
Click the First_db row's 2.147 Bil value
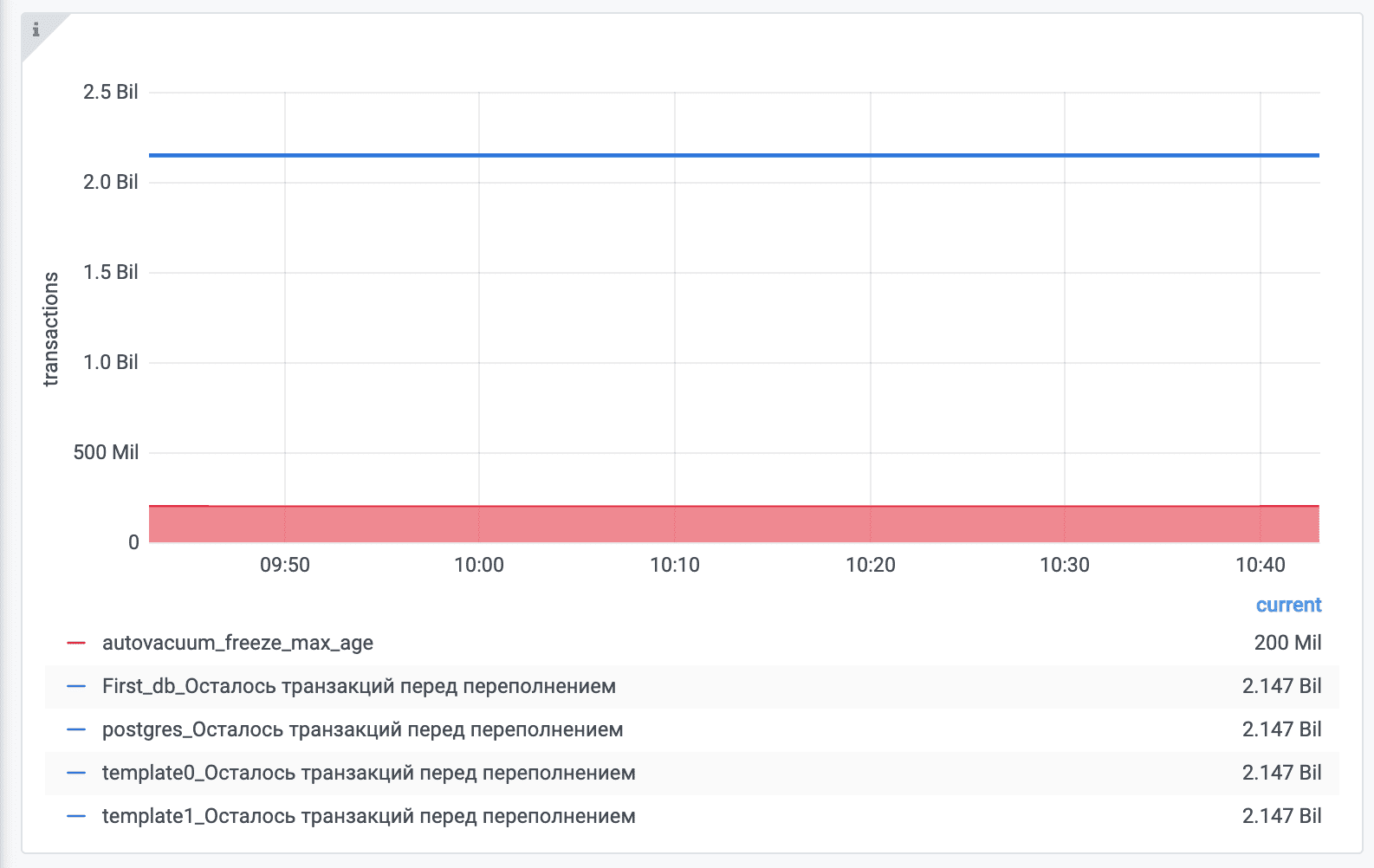tap(1281, 686)
